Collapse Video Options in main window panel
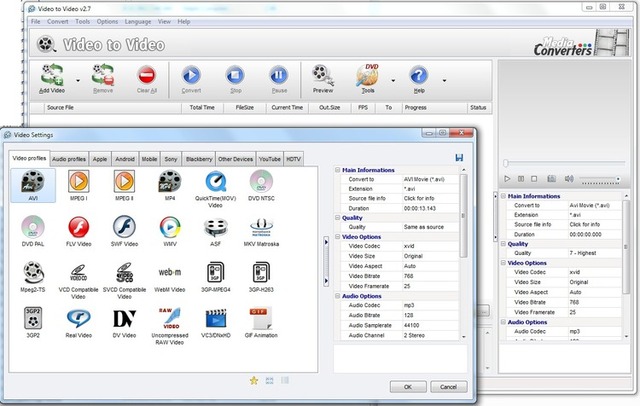Screen dimensions: 640x406 click(503, 263)
